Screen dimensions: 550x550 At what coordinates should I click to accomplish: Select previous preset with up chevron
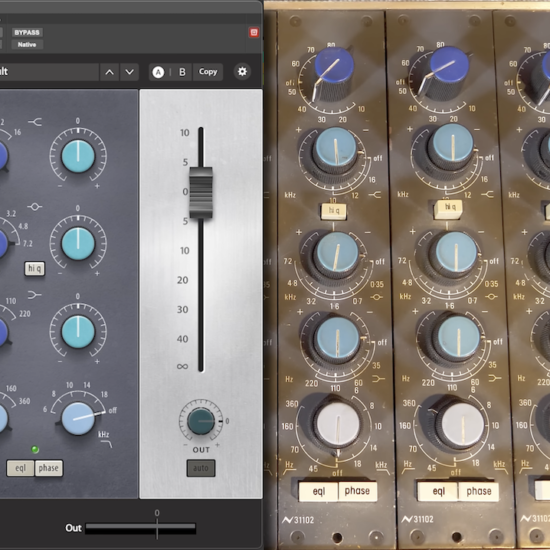109,72
